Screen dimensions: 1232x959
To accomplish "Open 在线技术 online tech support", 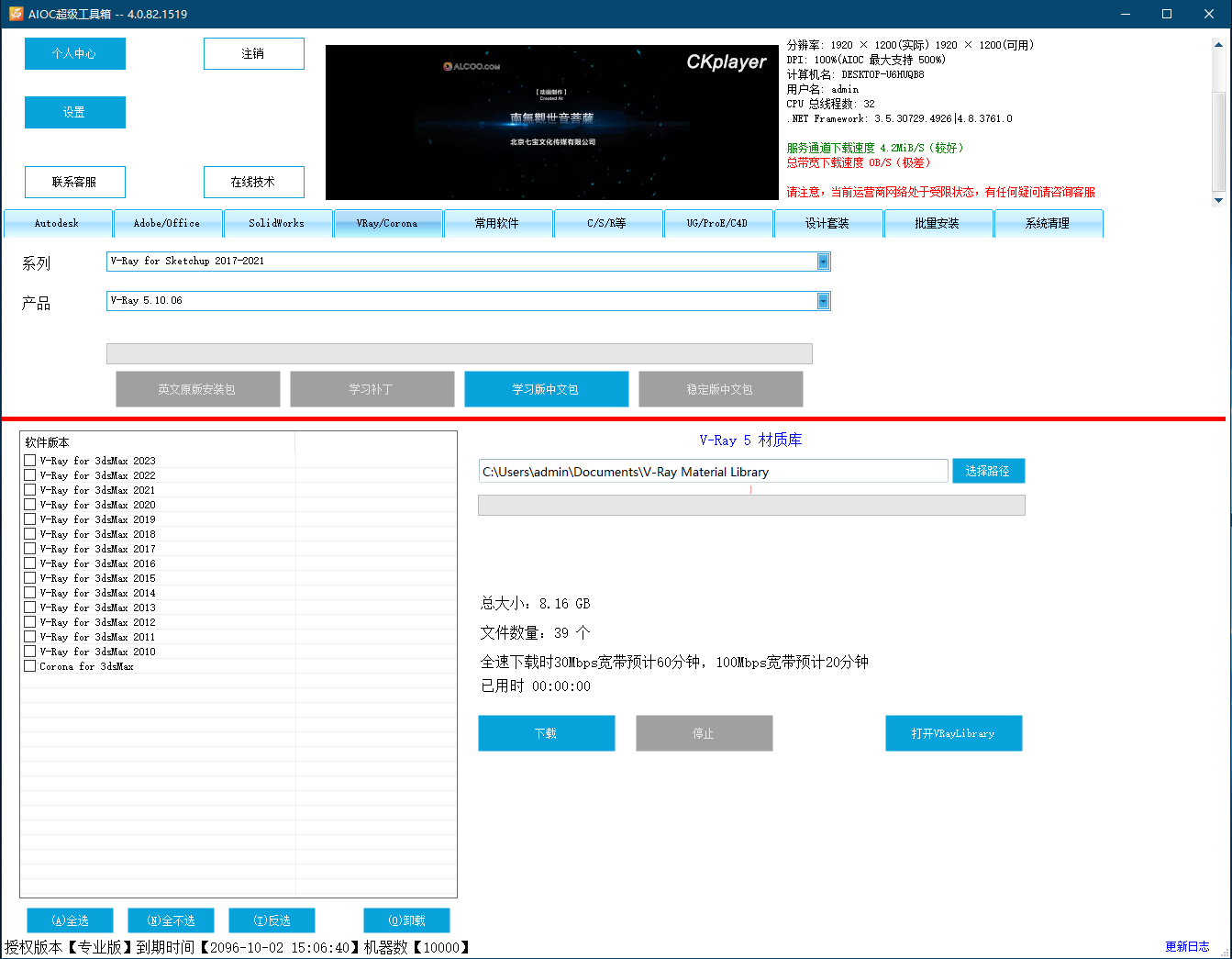I will click(254, 182).
